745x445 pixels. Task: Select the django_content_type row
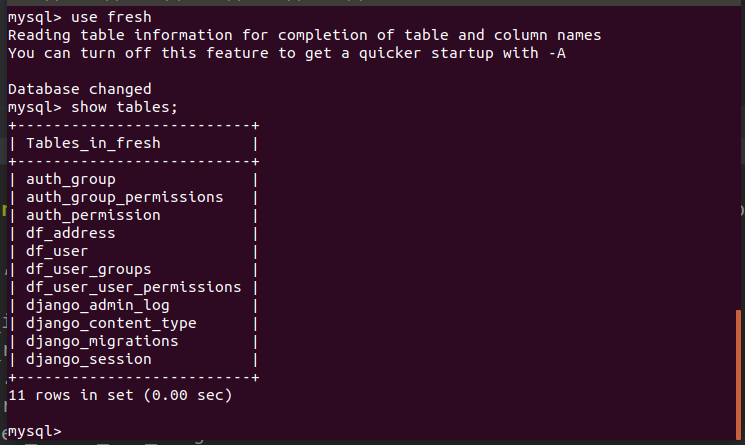[x=111, y=323]
